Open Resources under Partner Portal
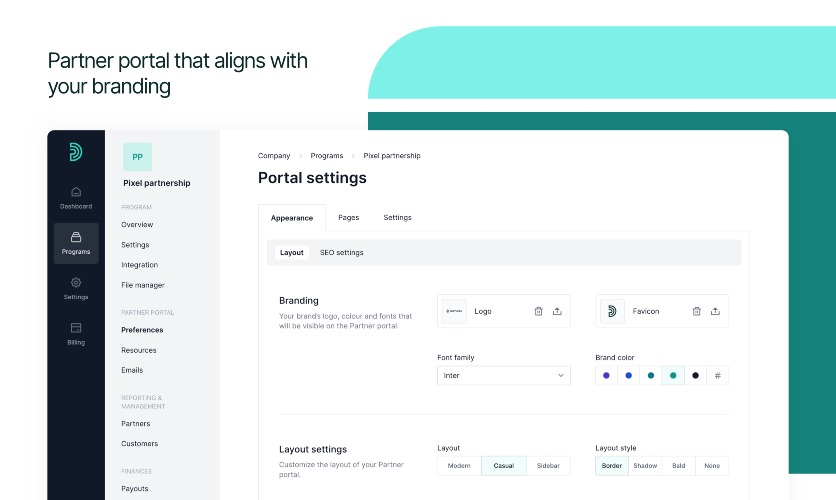This screenshot has width=836, height=500. 139,350
